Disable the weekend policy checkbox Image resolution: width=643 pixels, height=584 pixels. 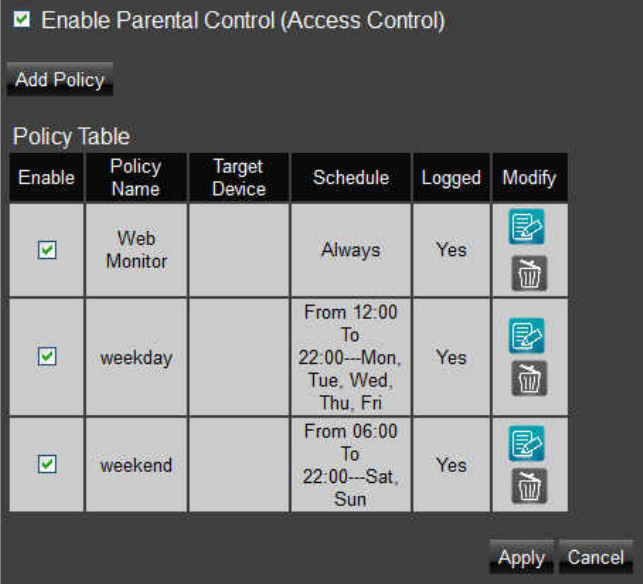[47, 464]
